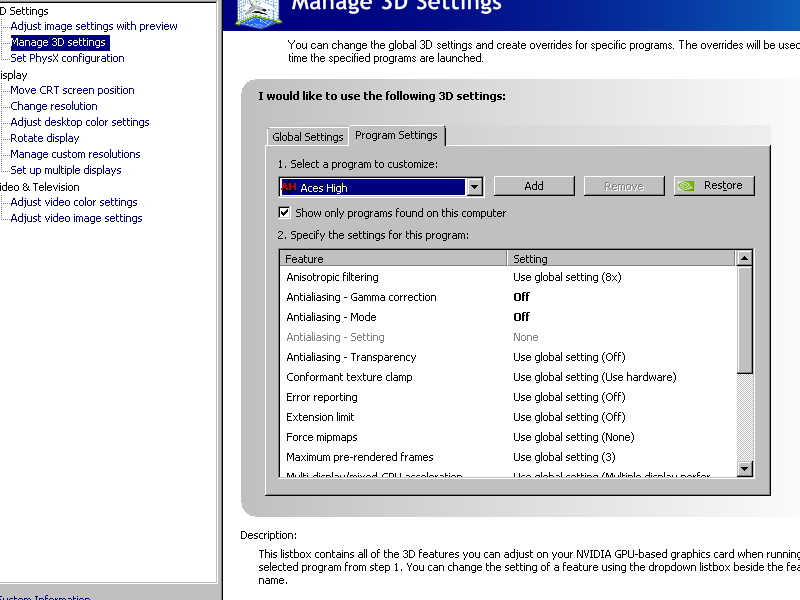The width and height of the screenshot is (800, 600).
Task: Open Adjust image settings with preview
Action: (x=94, y=26)
